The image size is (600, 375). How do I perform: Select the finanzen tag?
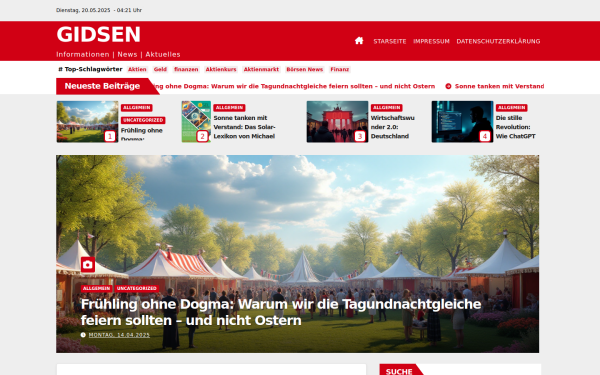pos(186,69)
